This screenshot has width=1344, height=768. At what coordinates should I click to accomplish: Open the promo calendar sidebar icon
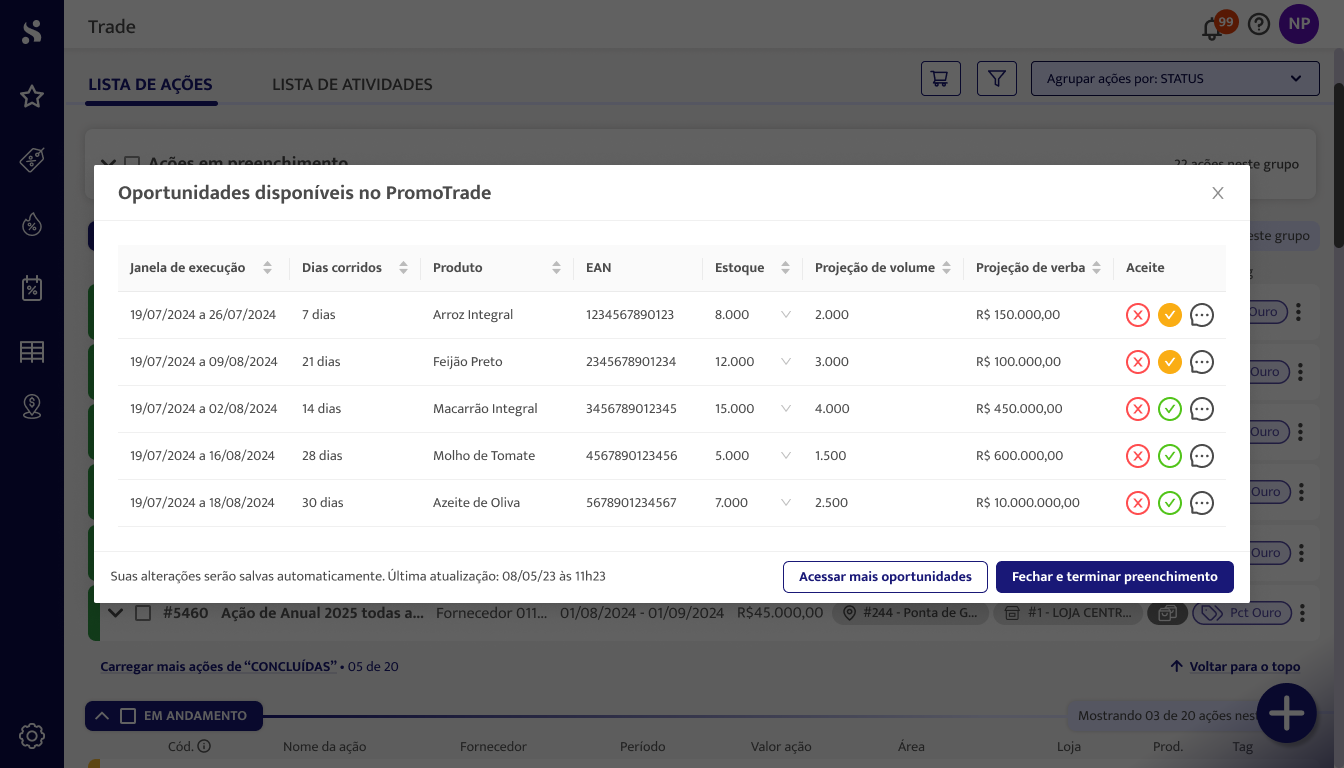click(x=32, y=289)
